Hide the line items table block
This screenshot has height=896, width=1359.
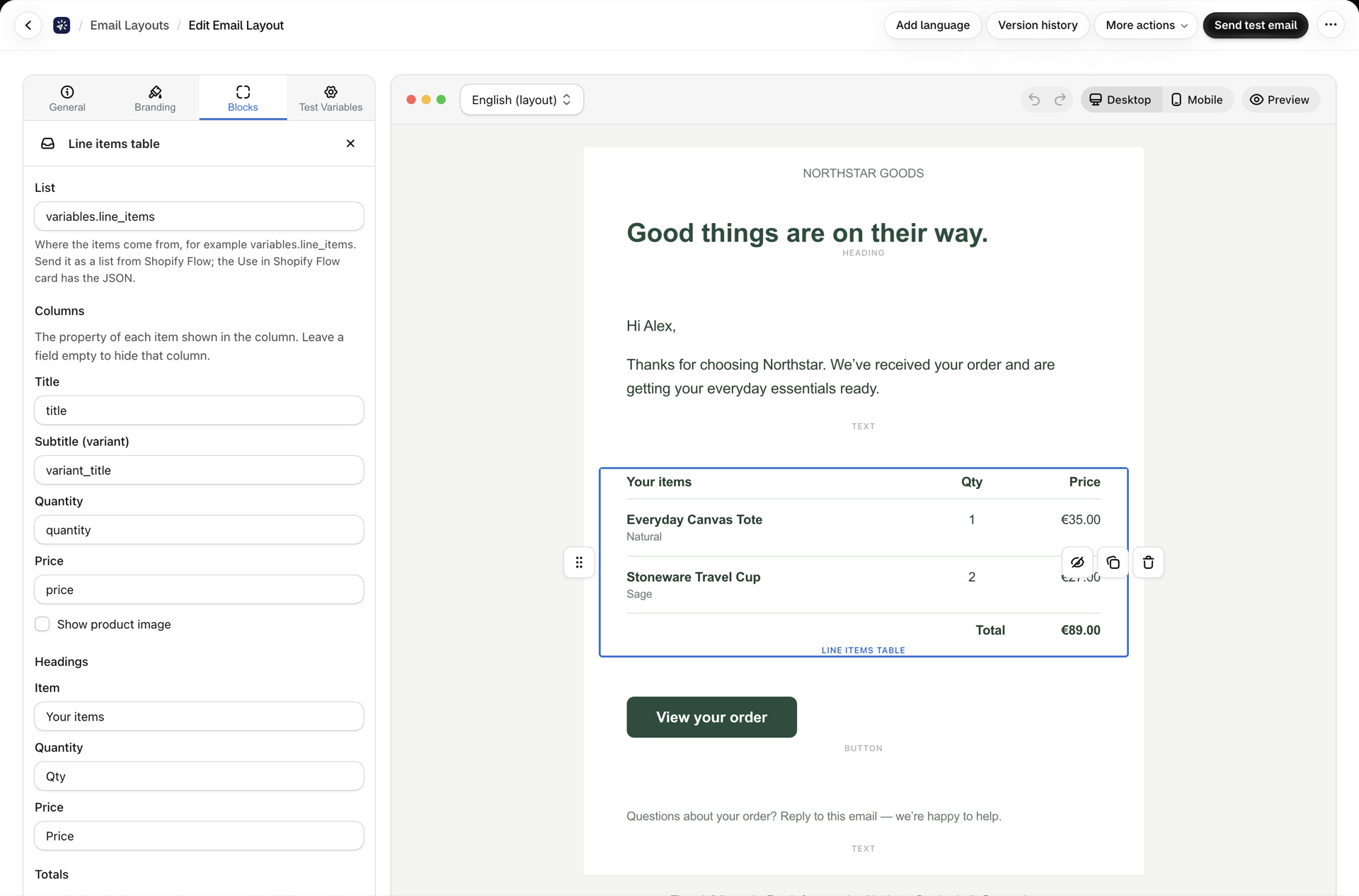click(x=1077, y=563)
